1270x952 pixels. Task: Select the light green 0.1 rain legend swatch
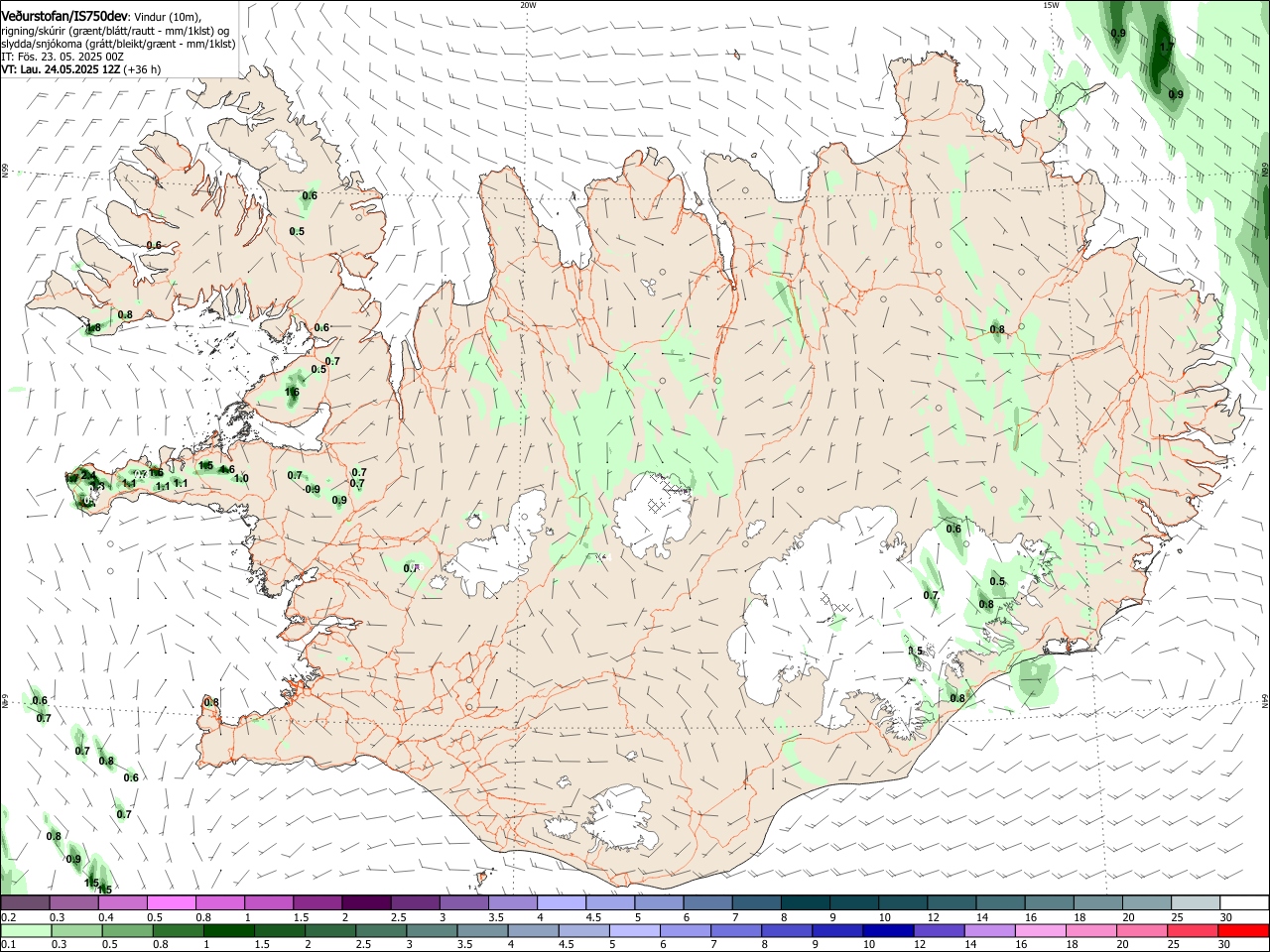[x=26, y=931]
